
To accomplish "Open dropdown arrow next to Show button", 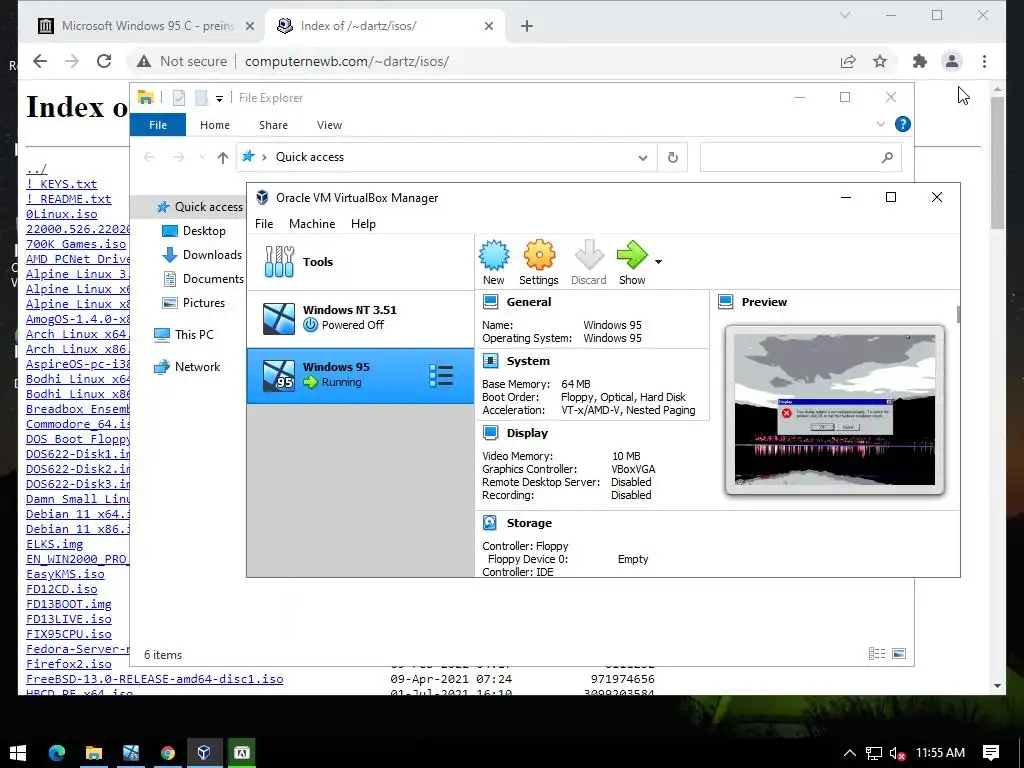I will (658, 262).
